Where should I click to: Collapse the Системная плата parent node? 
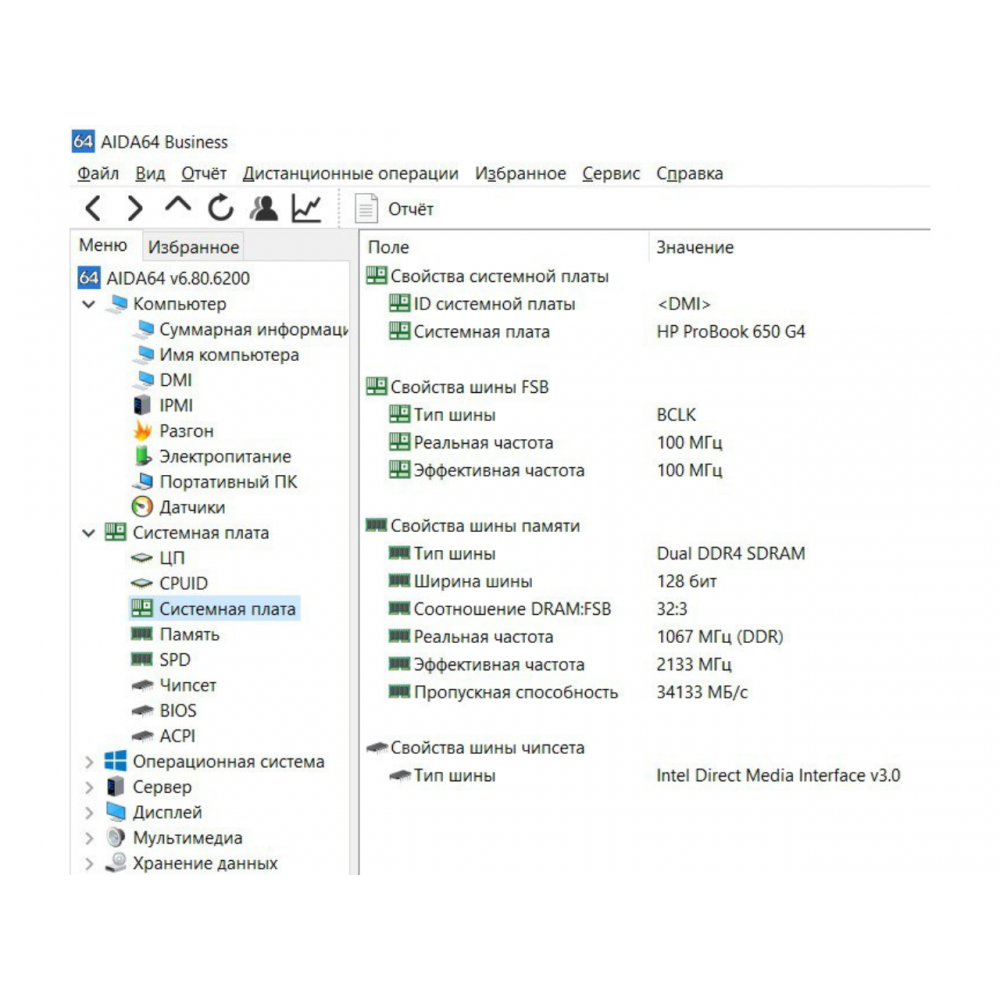tap(89, 533)
